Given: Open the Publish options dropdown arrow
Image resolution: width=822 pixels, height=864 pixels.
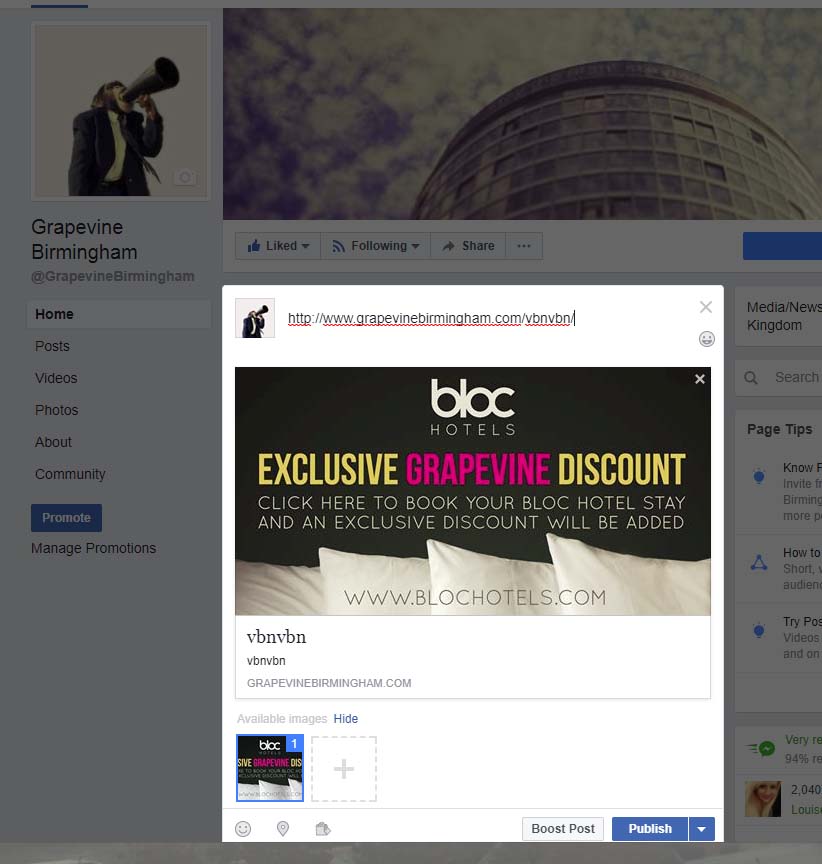Looking at the screenshot, I should pyautogui.click(x=702, y=829).
